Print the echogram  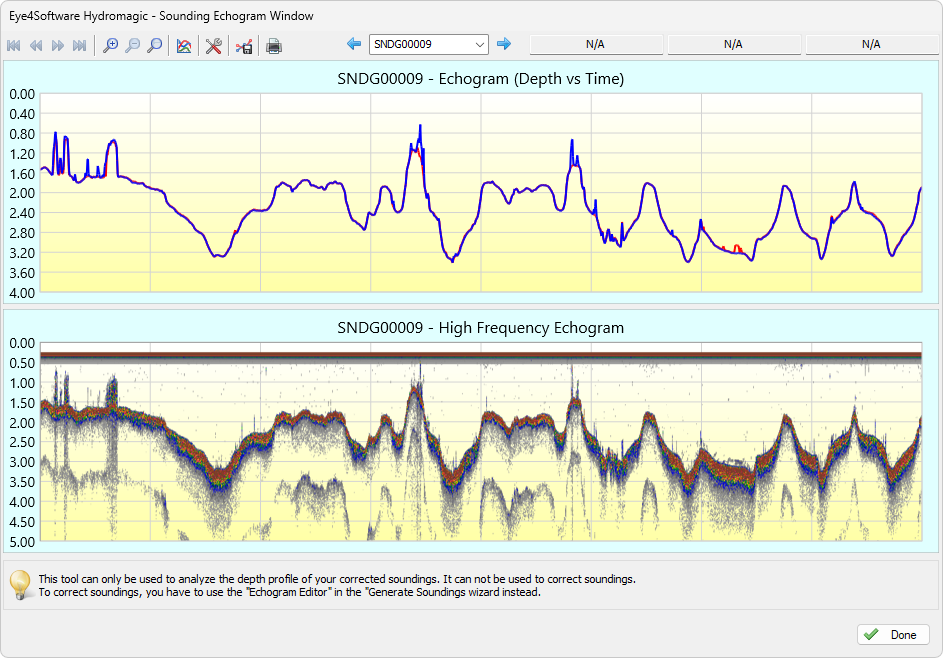point(274,46)
